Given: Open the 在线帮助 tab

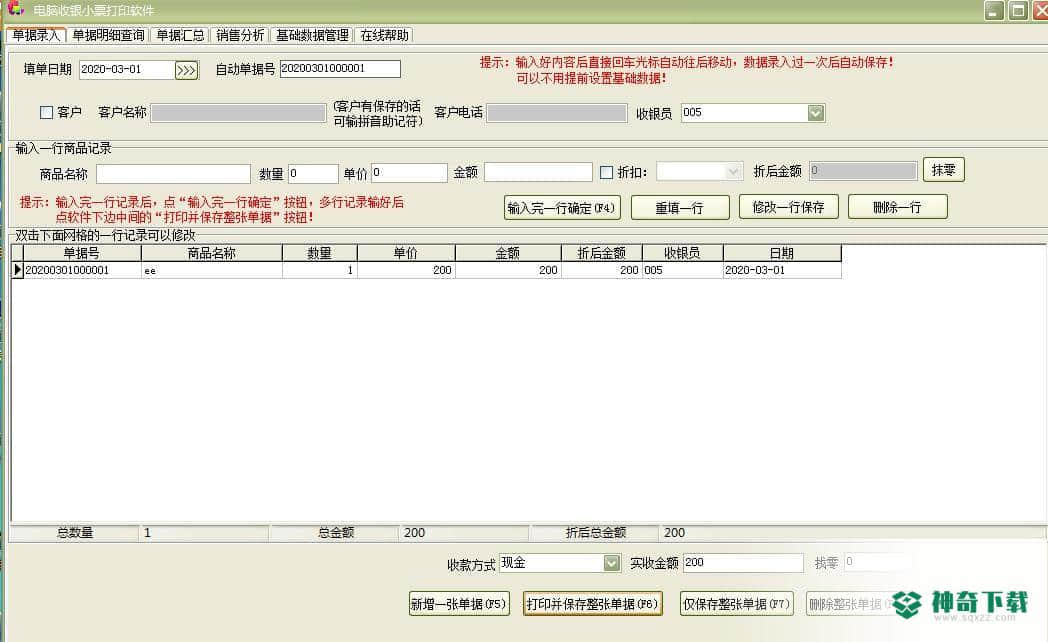Looking at the screenshot, I should (384, 35).
